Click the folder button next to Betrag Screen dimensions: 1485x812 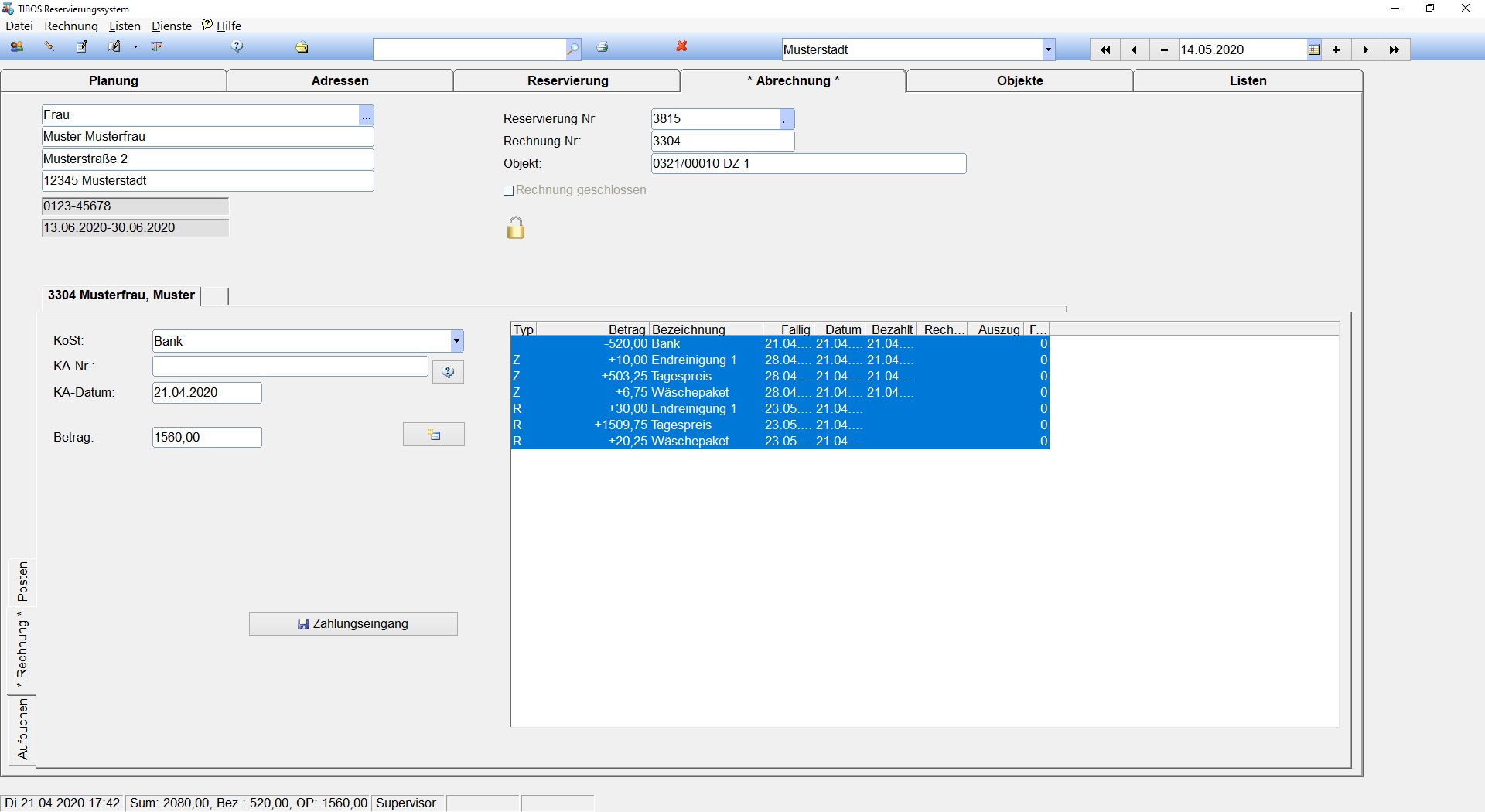(x=434, y=435)
